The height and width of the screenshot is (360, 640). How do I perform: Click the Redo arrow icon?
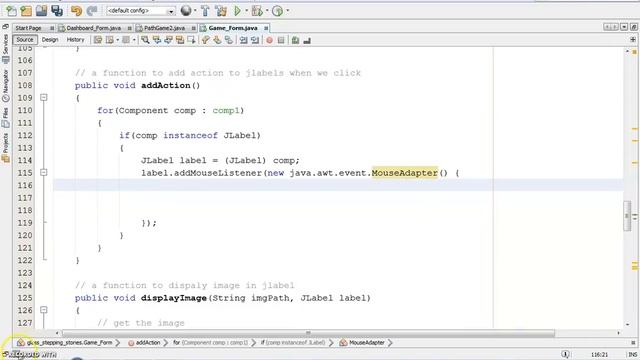(92, 11)
